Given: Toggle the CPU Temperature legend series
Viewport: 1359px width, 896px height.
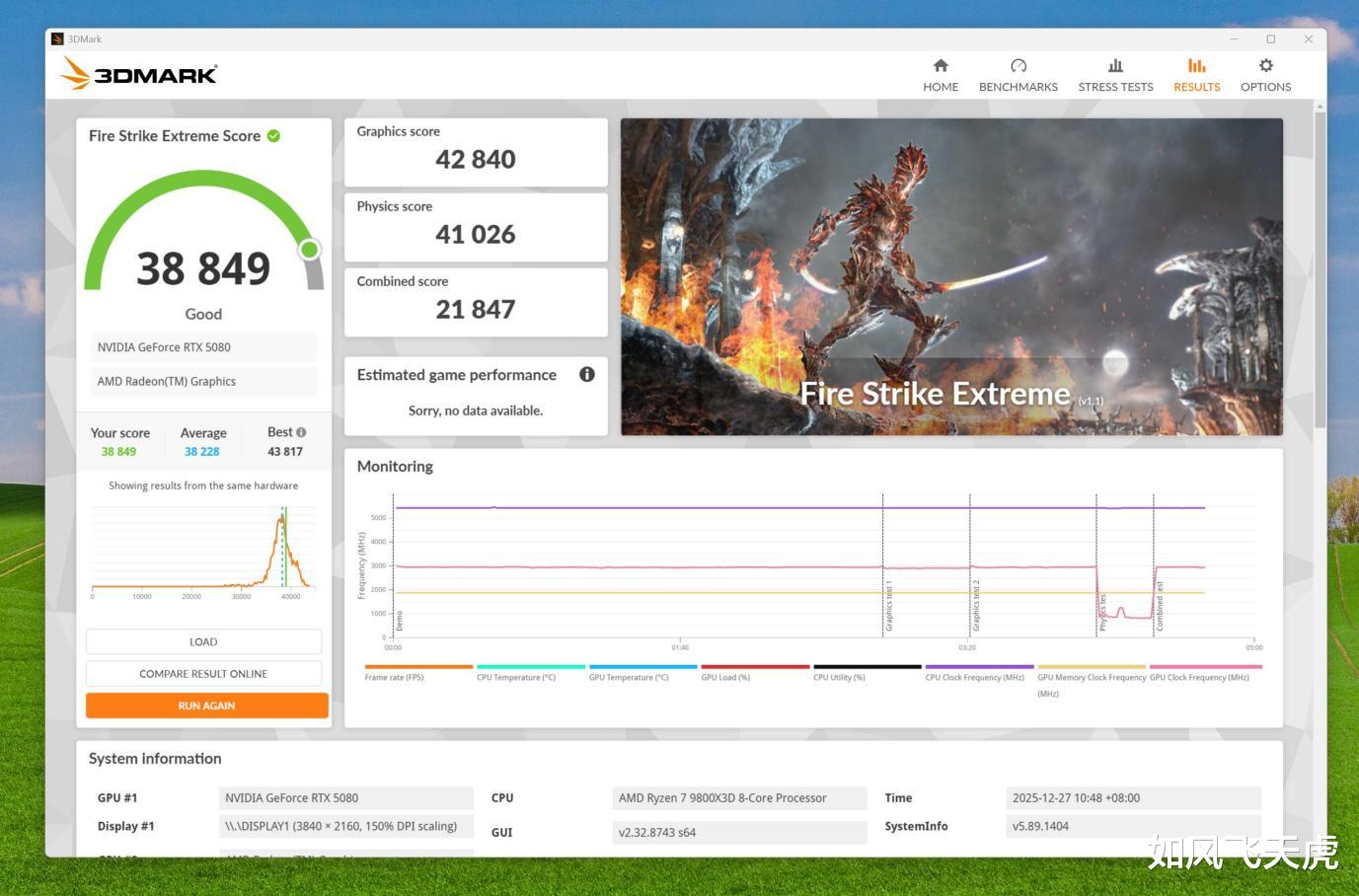Looking at the screenshot, I should pyautogui.click(x=530, y=673).
